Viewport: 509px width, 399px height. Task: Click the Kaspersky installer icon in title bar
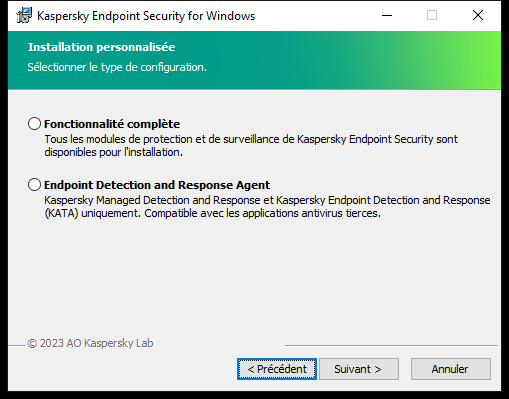click(24, 15)
